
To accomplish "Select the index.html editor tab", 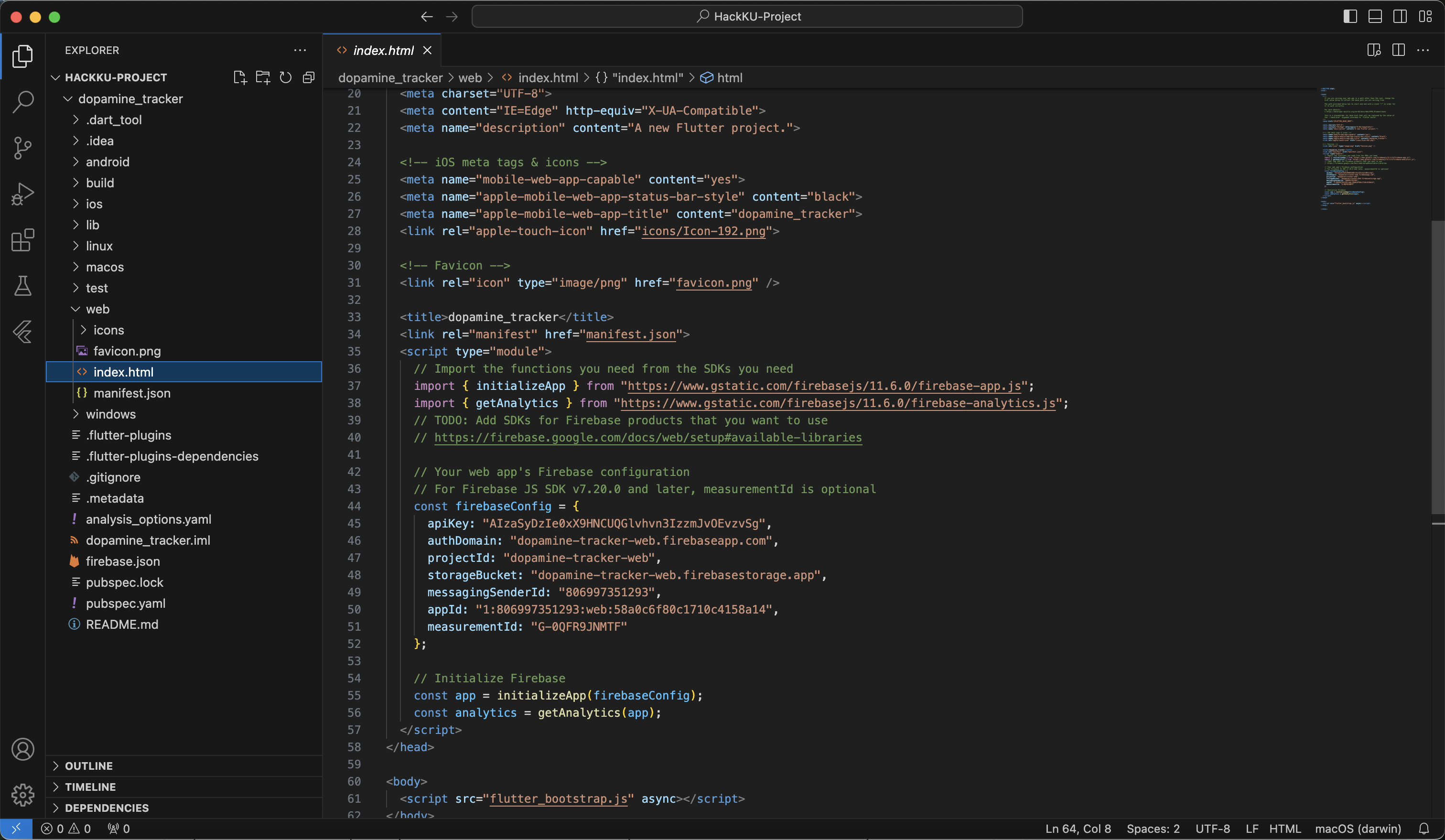I will (x=382, y=51).
